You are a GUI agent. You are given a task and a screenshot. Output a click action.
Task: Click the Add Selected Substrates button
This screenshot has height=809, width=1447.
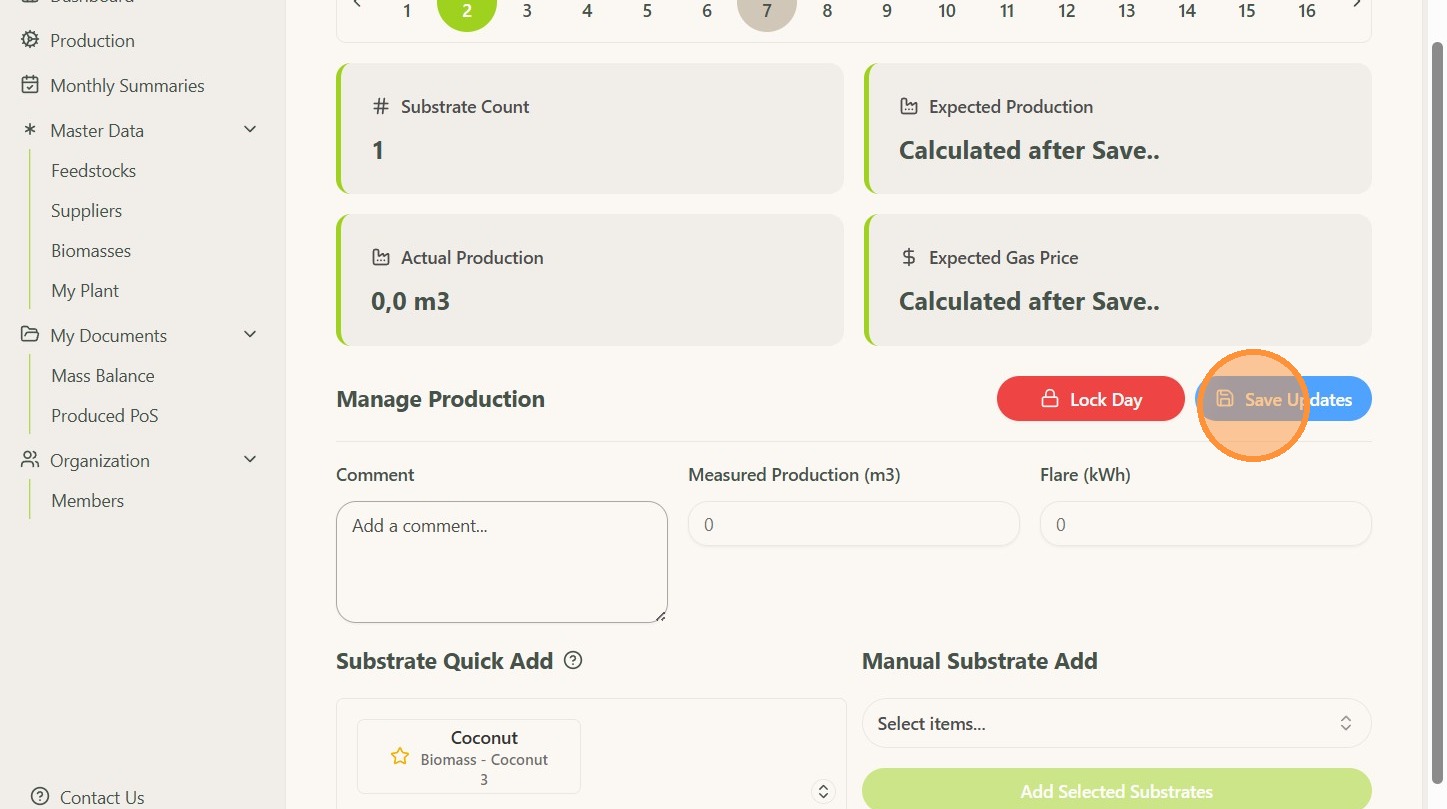tap(1116, 790)
